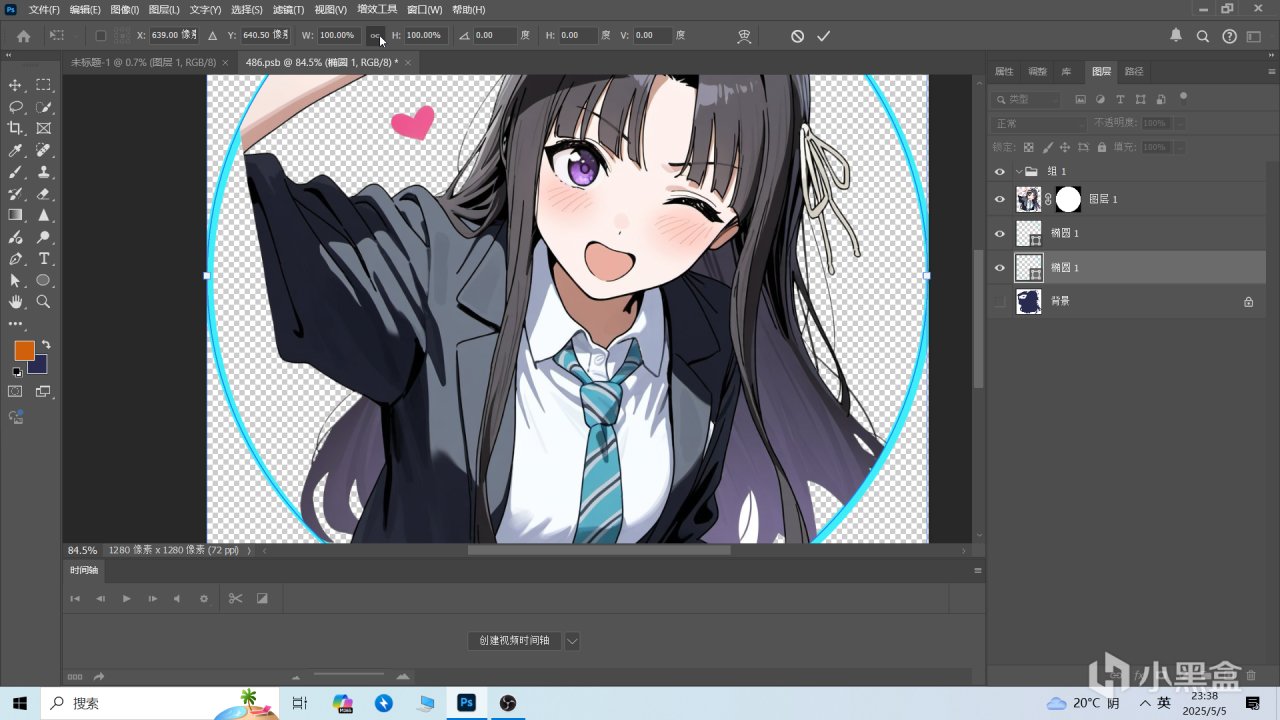Open the workspace switcher button

(1254, 36)
